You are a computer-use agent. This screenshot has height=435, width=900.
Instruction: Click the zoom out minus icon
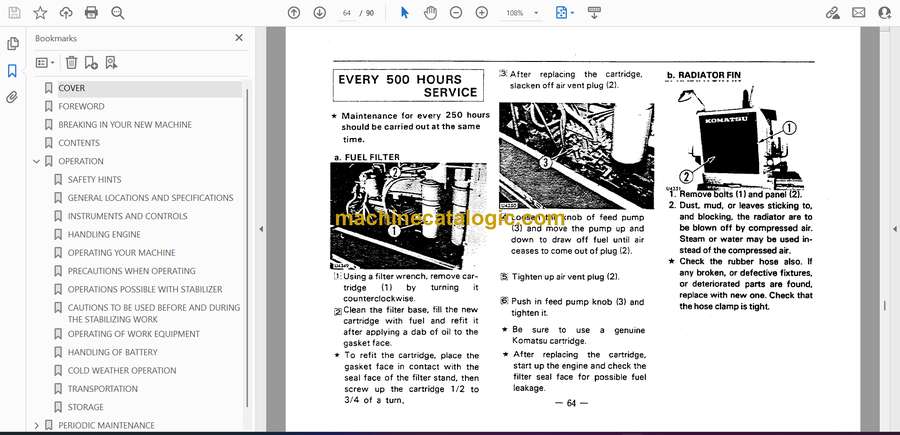click(456, 12)
